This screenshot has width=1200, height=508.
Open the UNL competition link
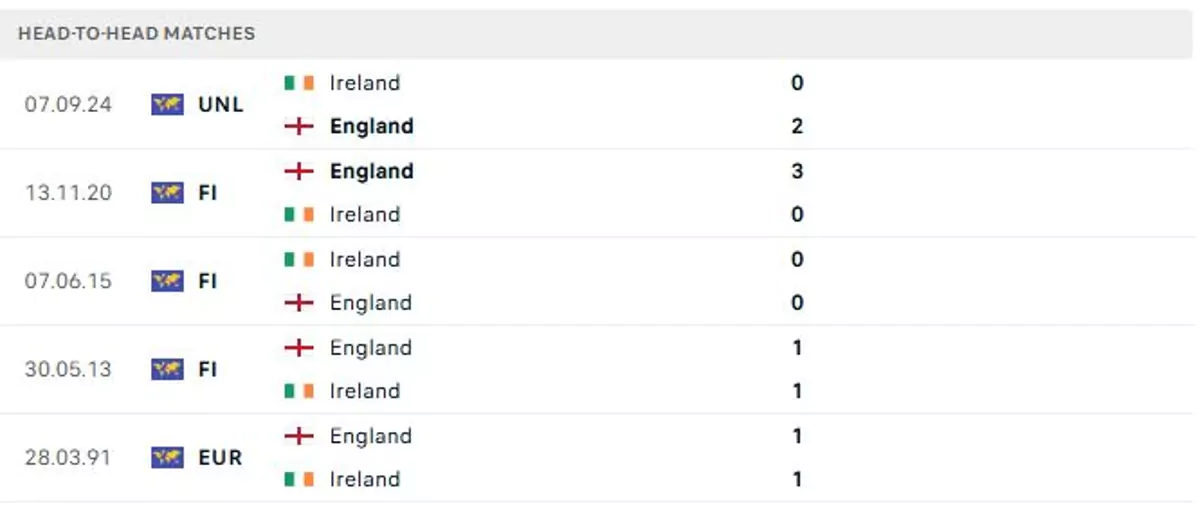tap(221, 104)
